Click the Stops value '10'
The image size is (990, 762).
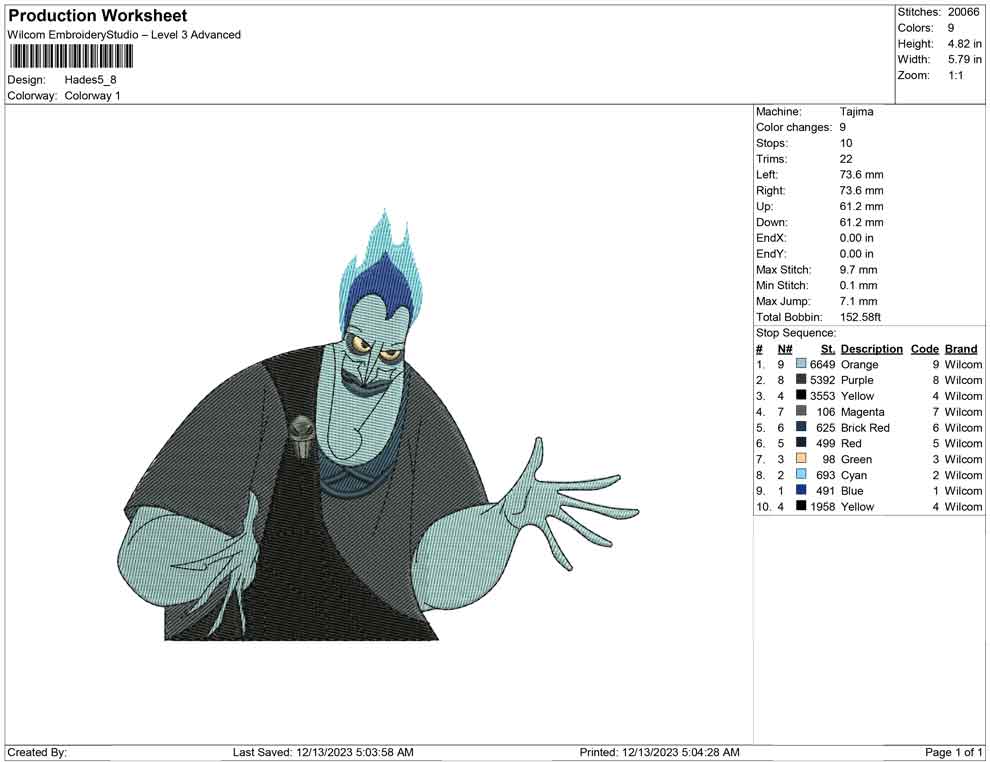pos(845,143)
